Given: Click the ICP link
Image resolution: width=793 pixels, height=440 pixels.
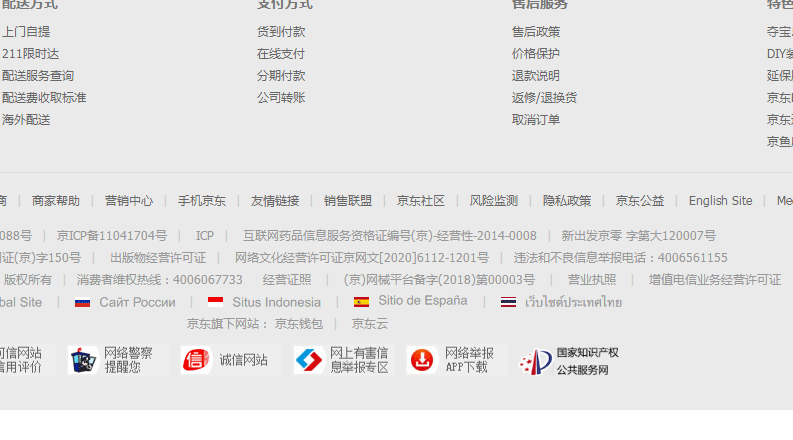Looking at the screenshot, I should (x=205, y=236).
